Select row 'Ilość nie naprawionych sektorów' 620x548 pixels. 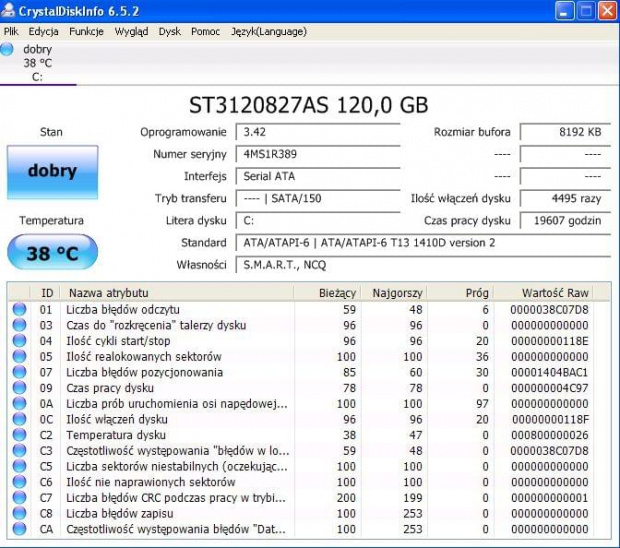tap(309, 482)
